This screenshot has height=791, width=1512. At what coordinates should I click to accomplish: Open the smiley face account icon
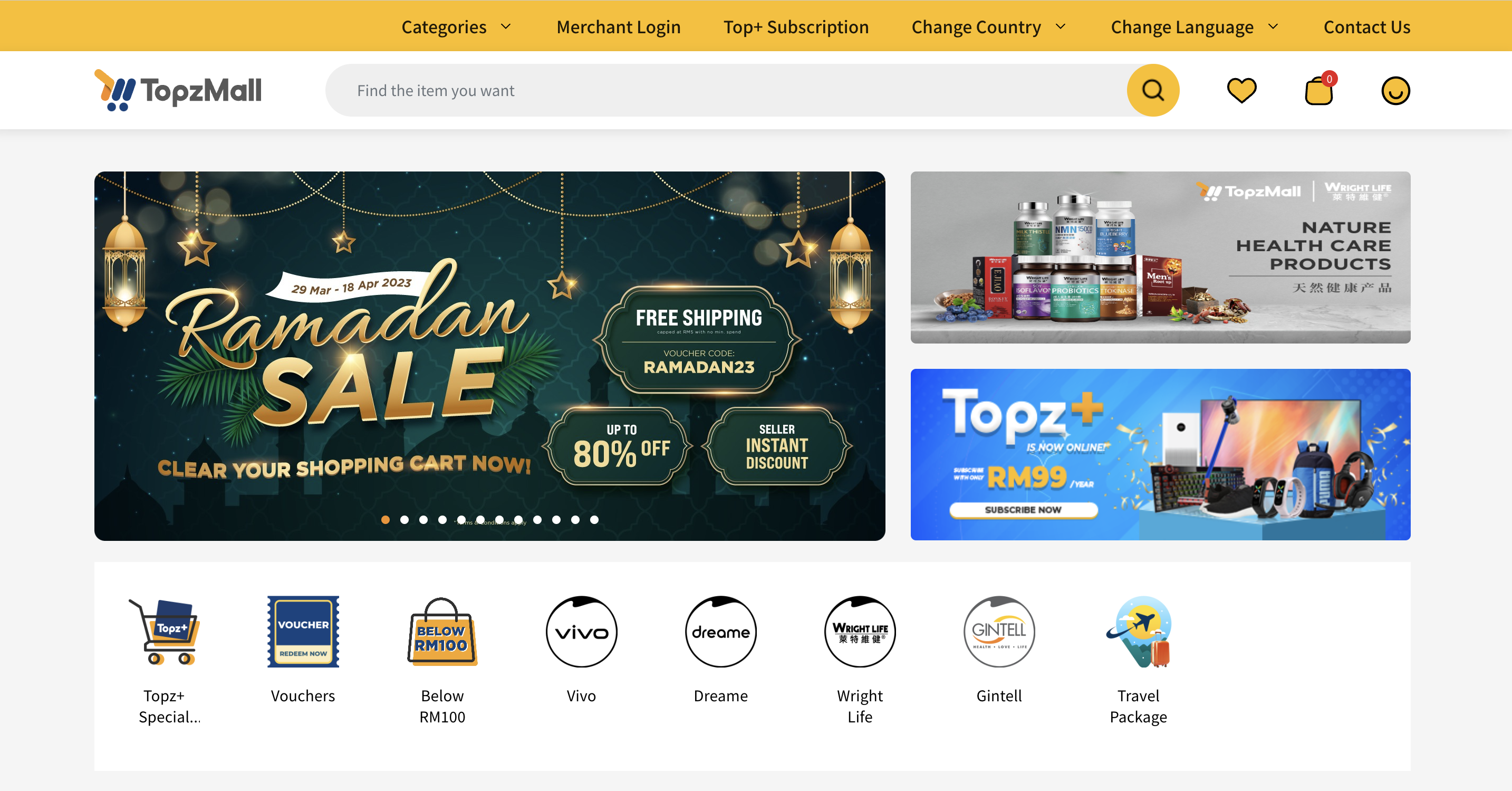tap(1395, 91)
